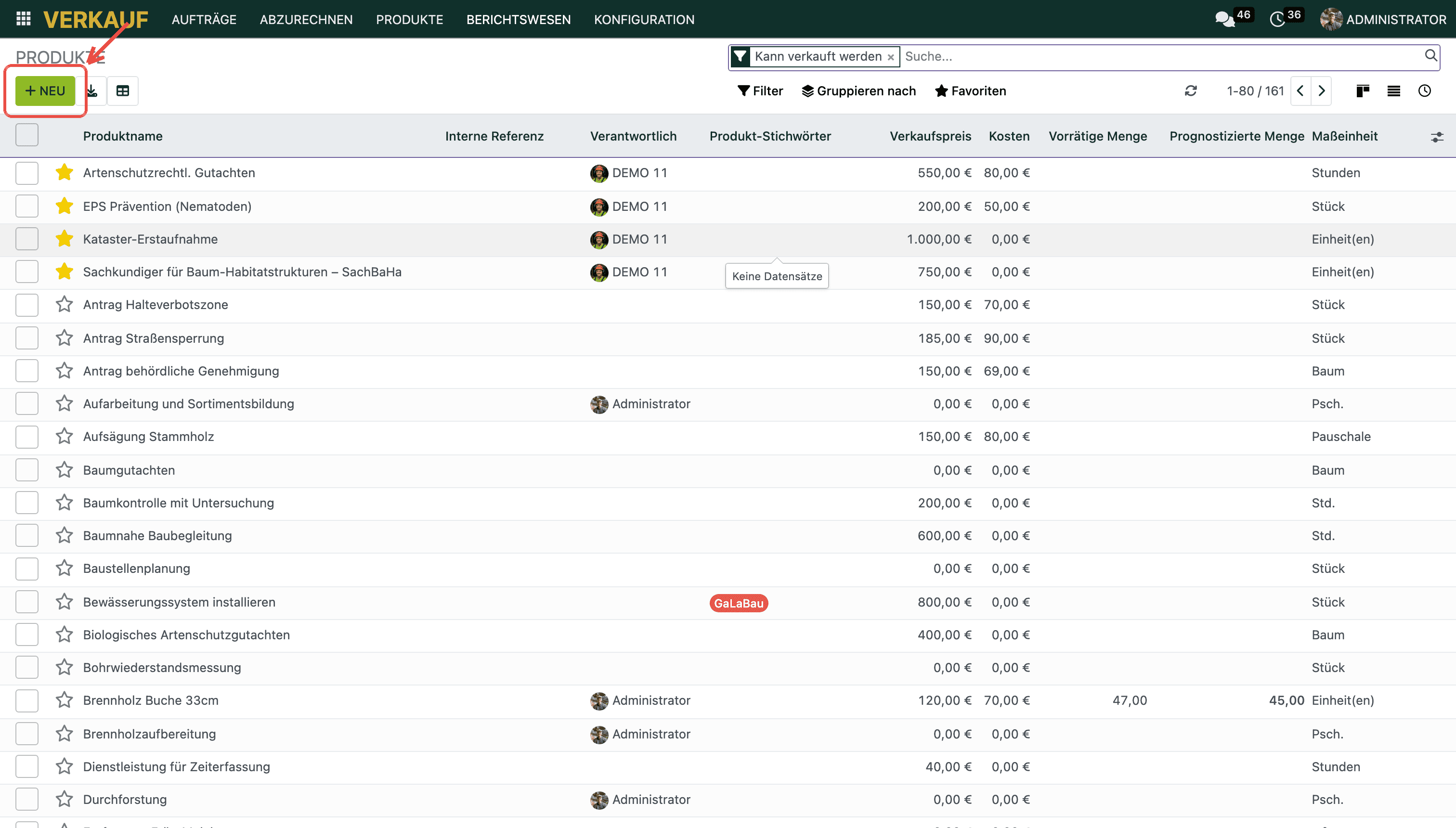Image resolution: width=1456 pixels, height=828 pixels.
Task: Open the Durchforstung product row
Action: pos(728,799)
